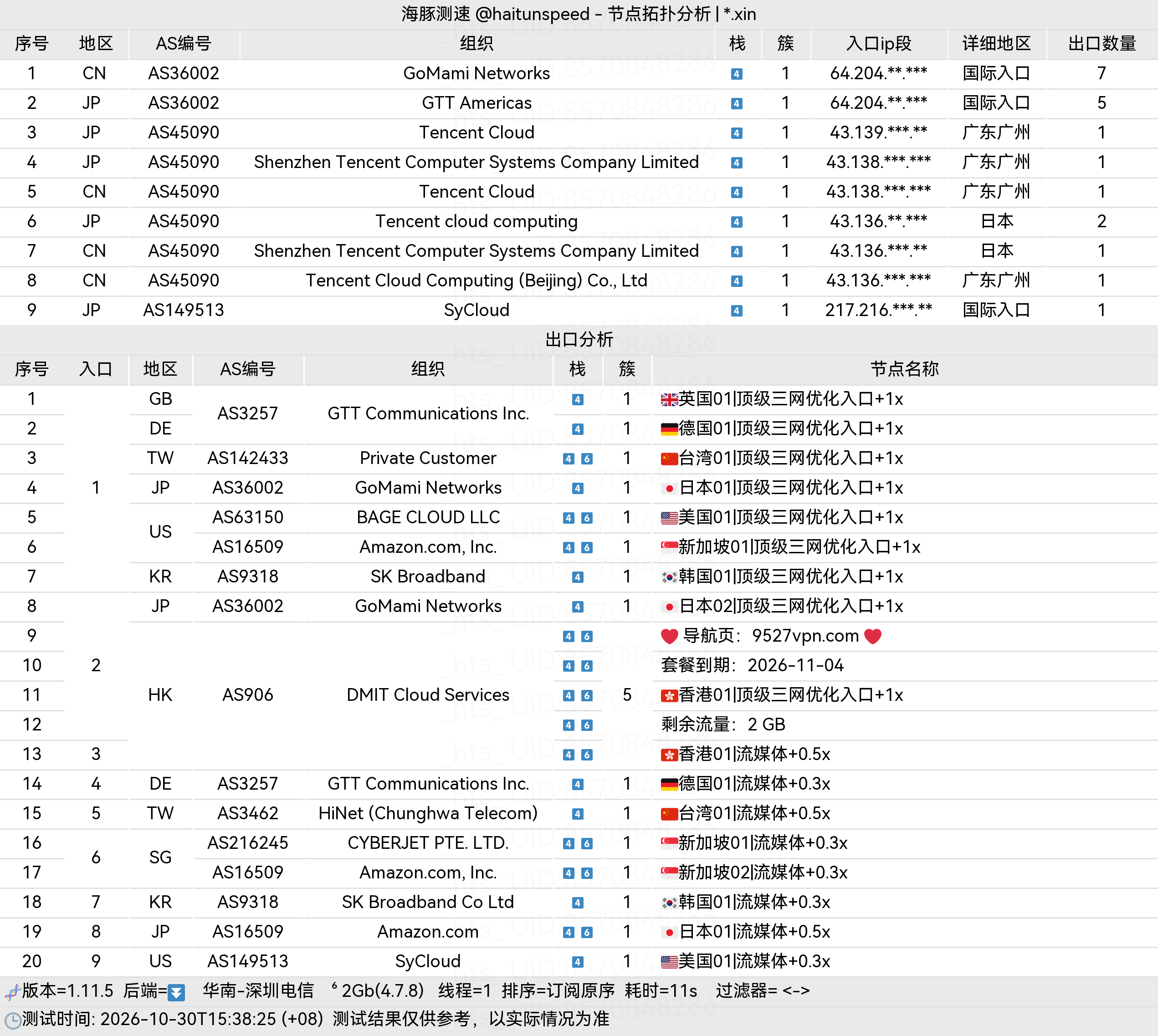Click the SK Broadband Co Ltd cell
Viewport: 1158px width, 1036px height.
coord(428,902)
